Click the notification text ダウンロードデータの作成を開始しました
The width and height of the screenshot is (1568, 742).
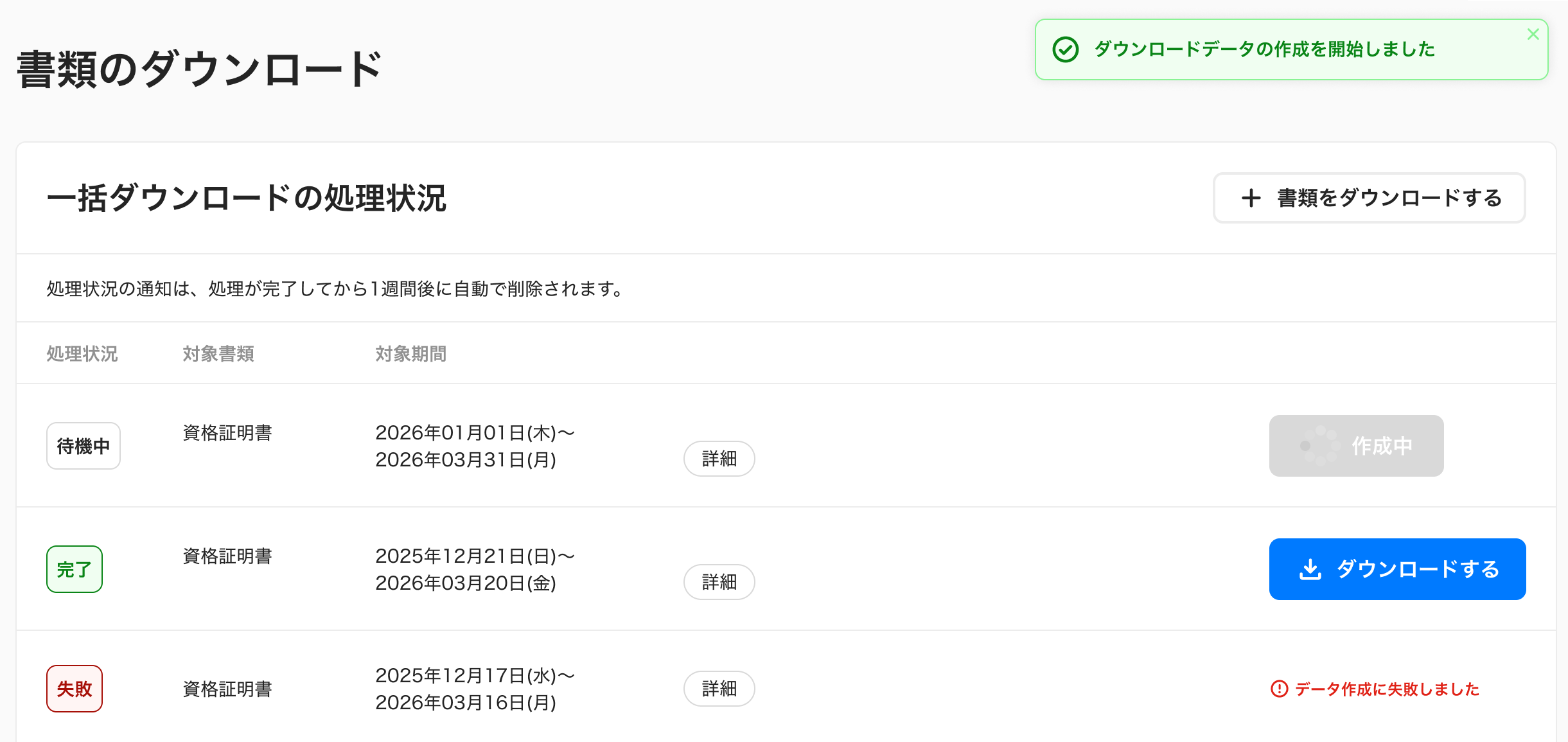[x=1264, y=49]
